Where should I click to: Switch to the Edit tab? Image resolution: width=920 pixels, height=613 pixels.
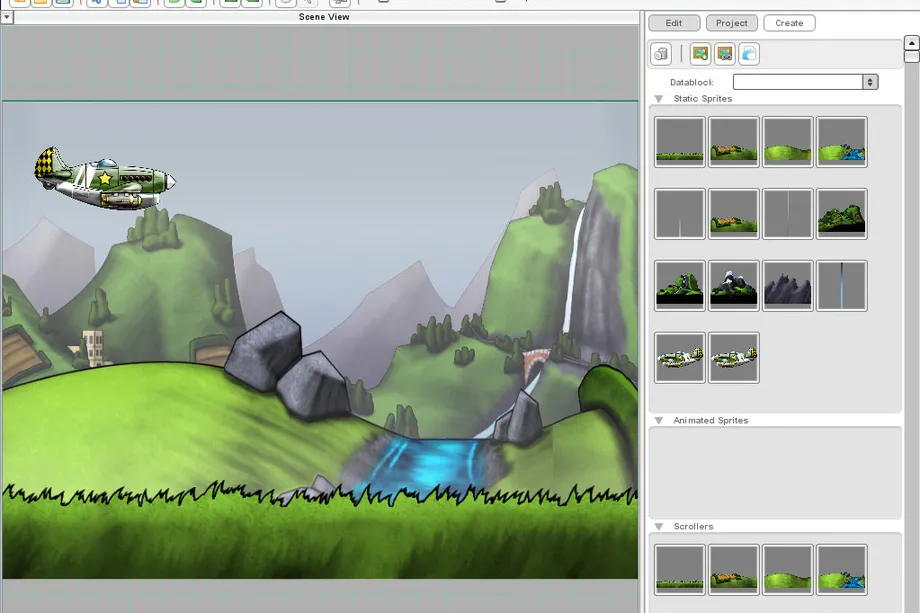click(674, 23)
